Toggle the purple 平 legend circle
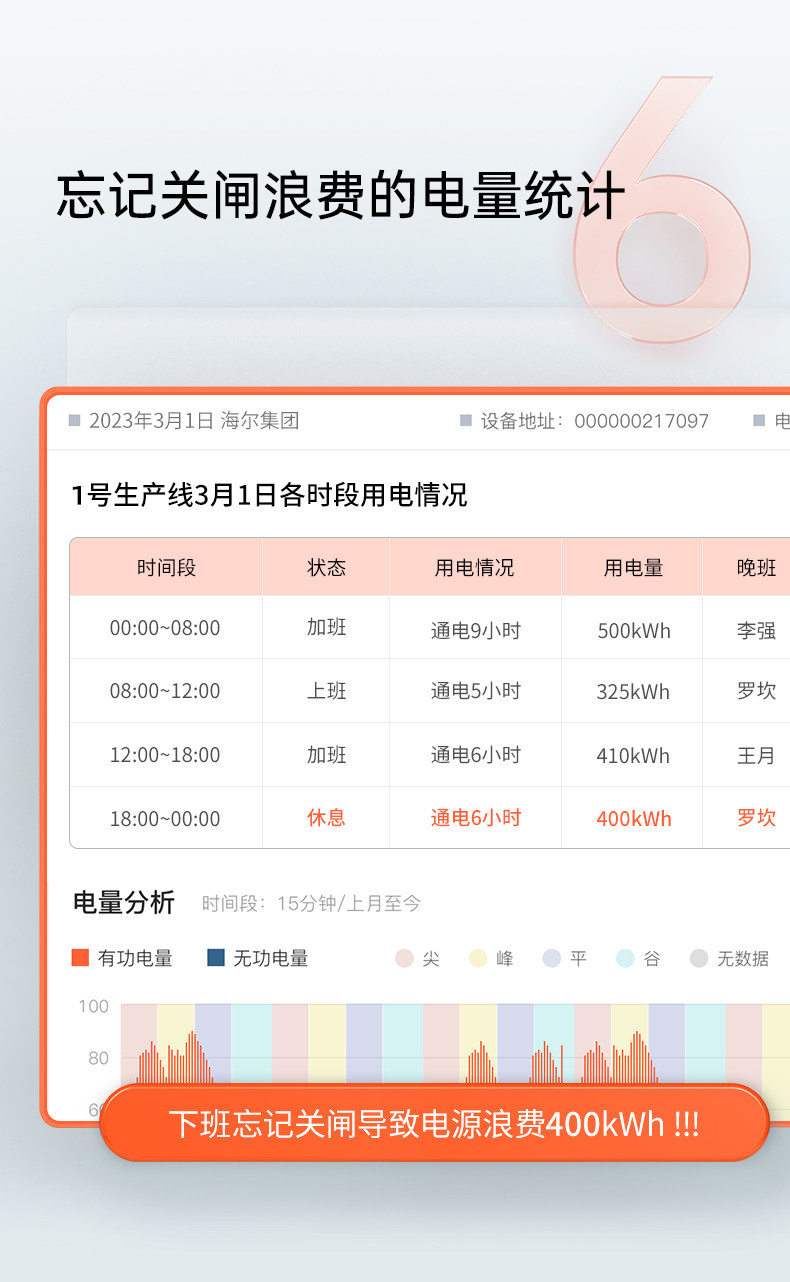This screenshot has width=790, height=1282. tap(552, 958)
